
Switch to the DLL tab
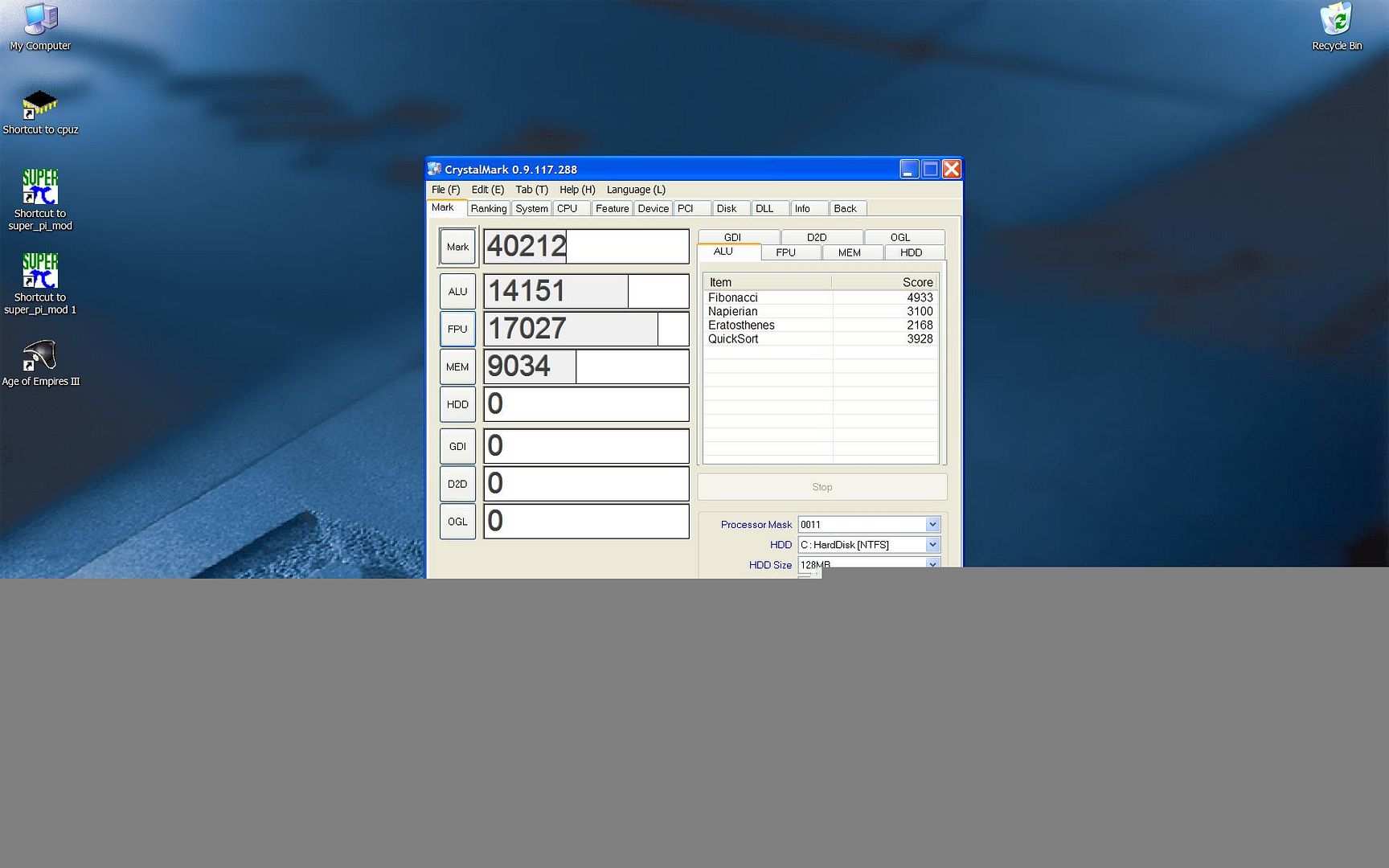(x=770, y=208)
